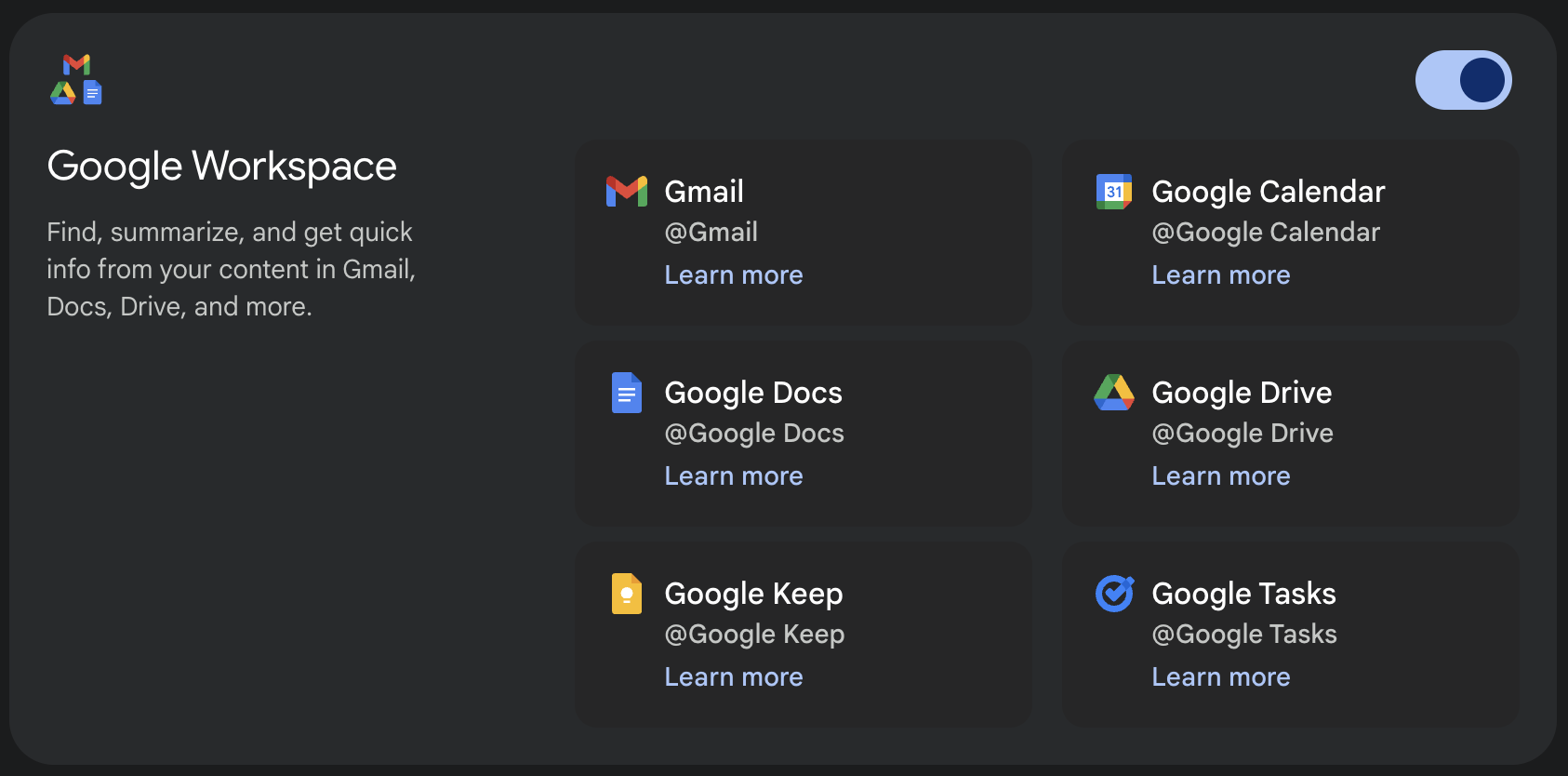The width and height of the screenshot is (1568, 776).
Task: Click the @Google Calendar handle text
Action: pyautogui.click(x=1266, y=233)
